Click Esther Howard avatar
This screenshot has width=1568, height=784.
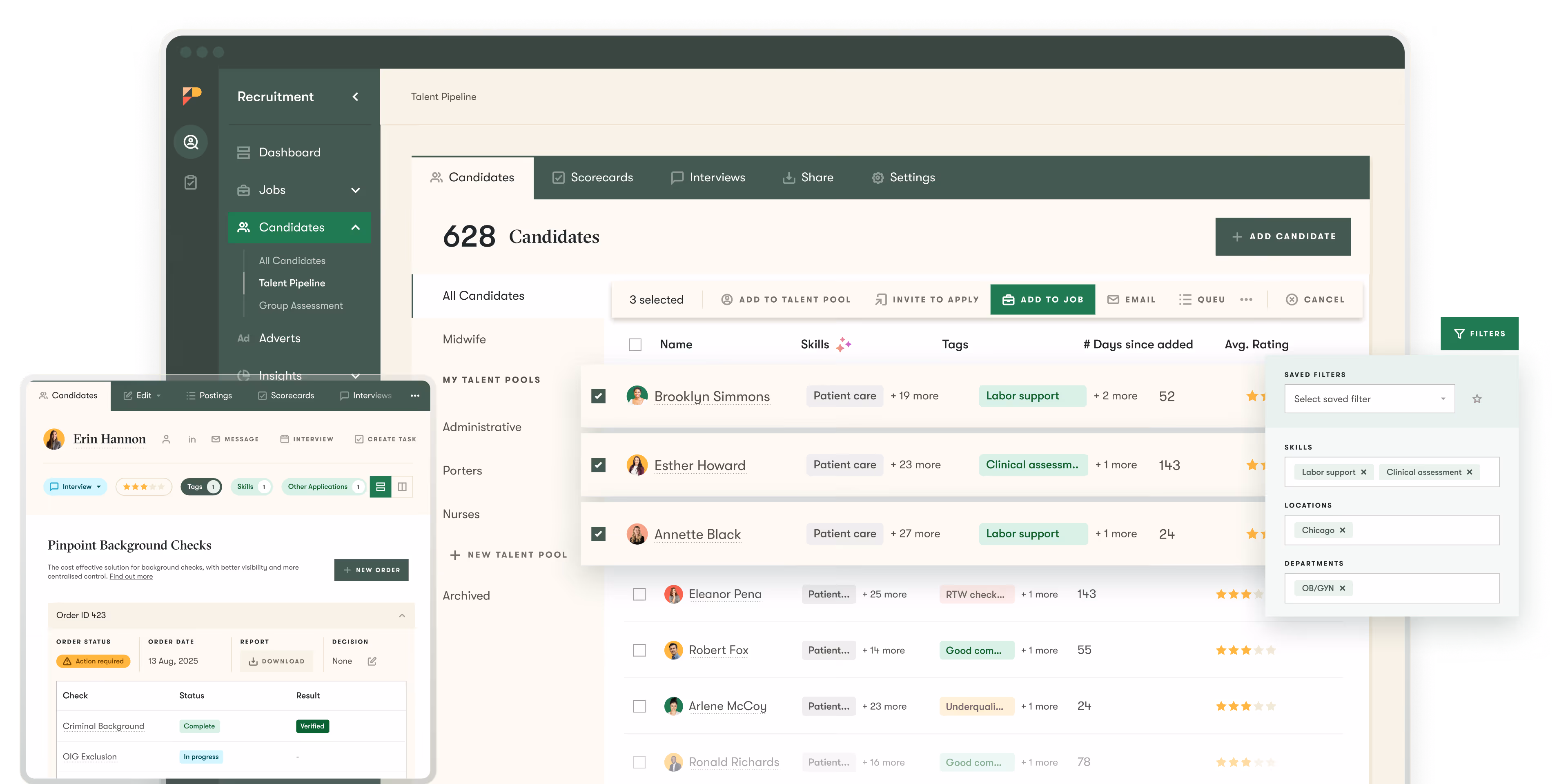(x=637, y=465)
